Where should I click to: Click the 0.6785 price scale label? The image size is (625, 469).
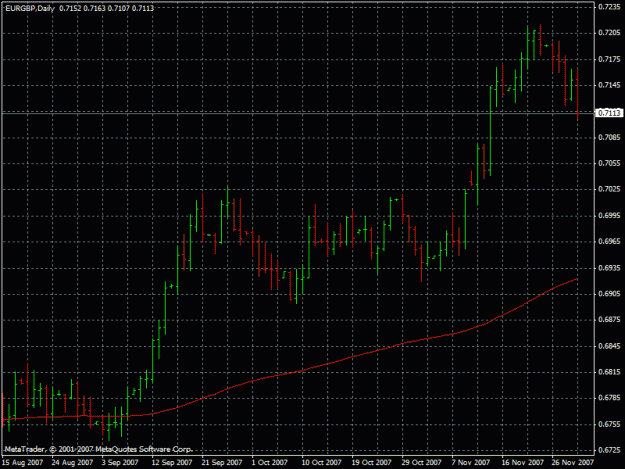coord(610,398)
